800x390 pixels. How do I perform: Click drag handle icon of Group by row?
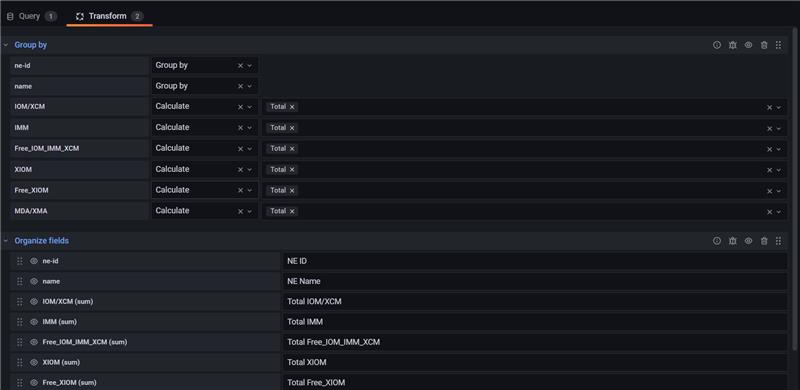[779, 45]
